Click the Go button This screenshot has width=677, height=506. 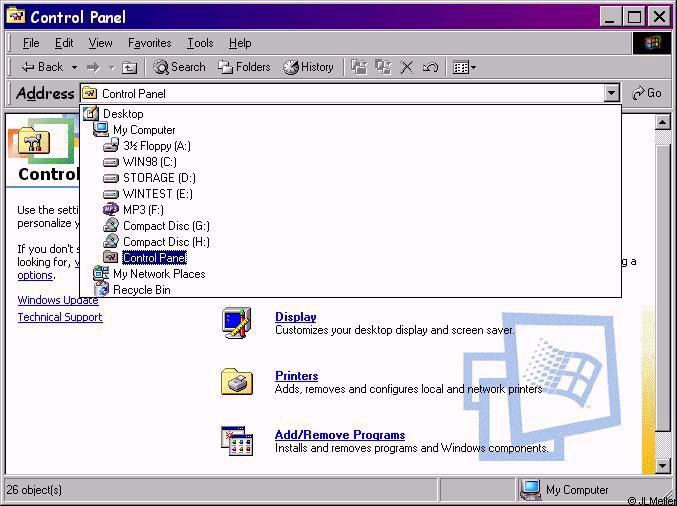point(646,93)
